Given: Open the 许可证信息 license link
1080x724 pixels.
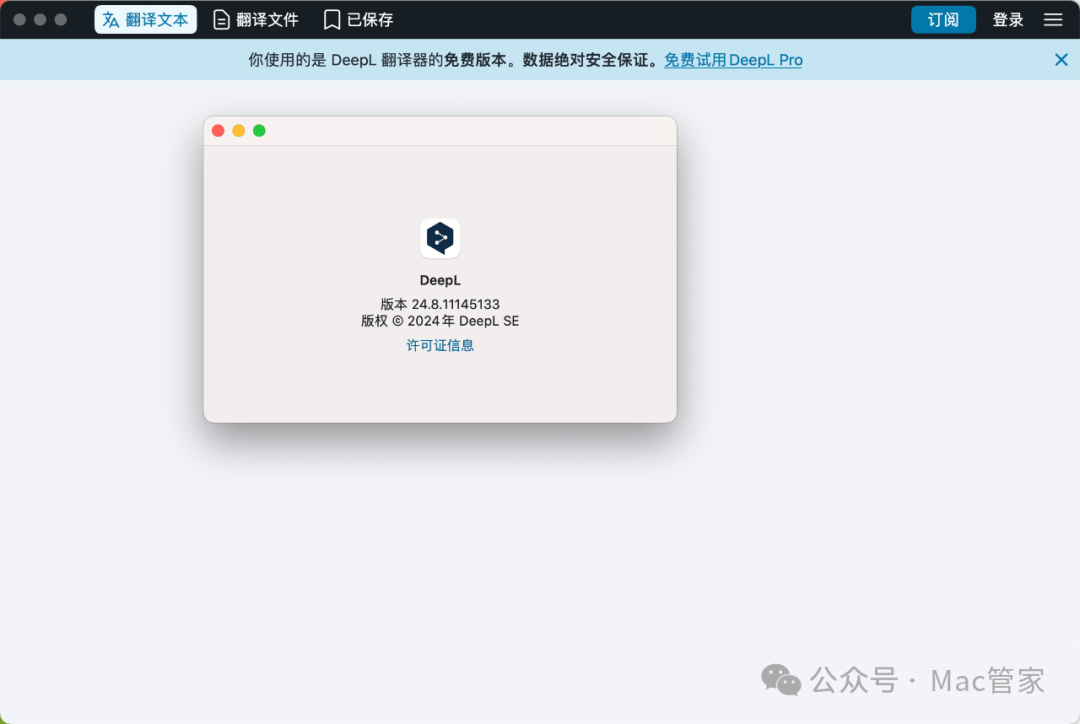Looking at the screenshot, I should (x=440, y=345).
